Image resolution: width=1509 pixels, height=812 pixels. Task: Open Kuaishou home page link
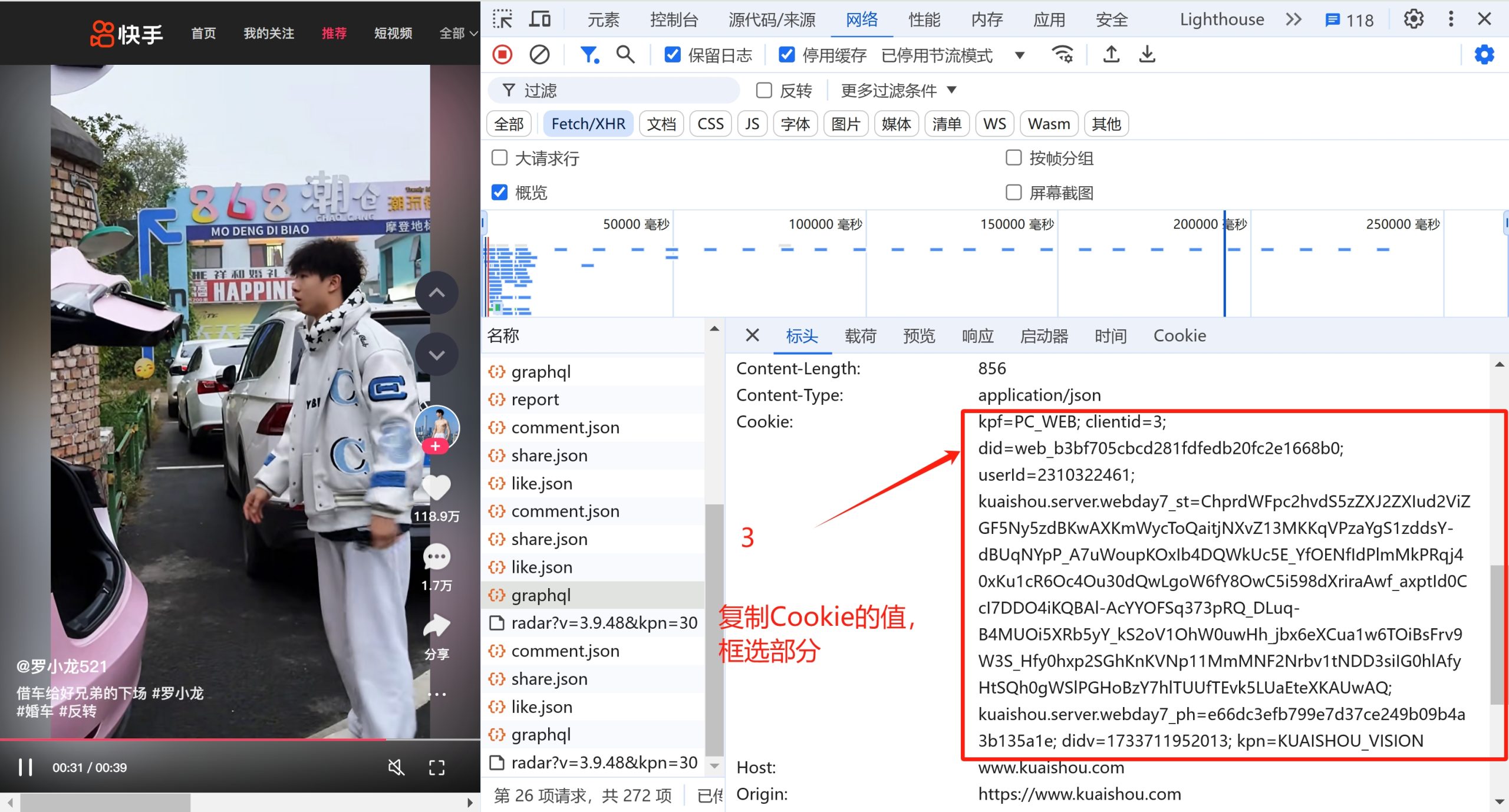click(203, 34)
